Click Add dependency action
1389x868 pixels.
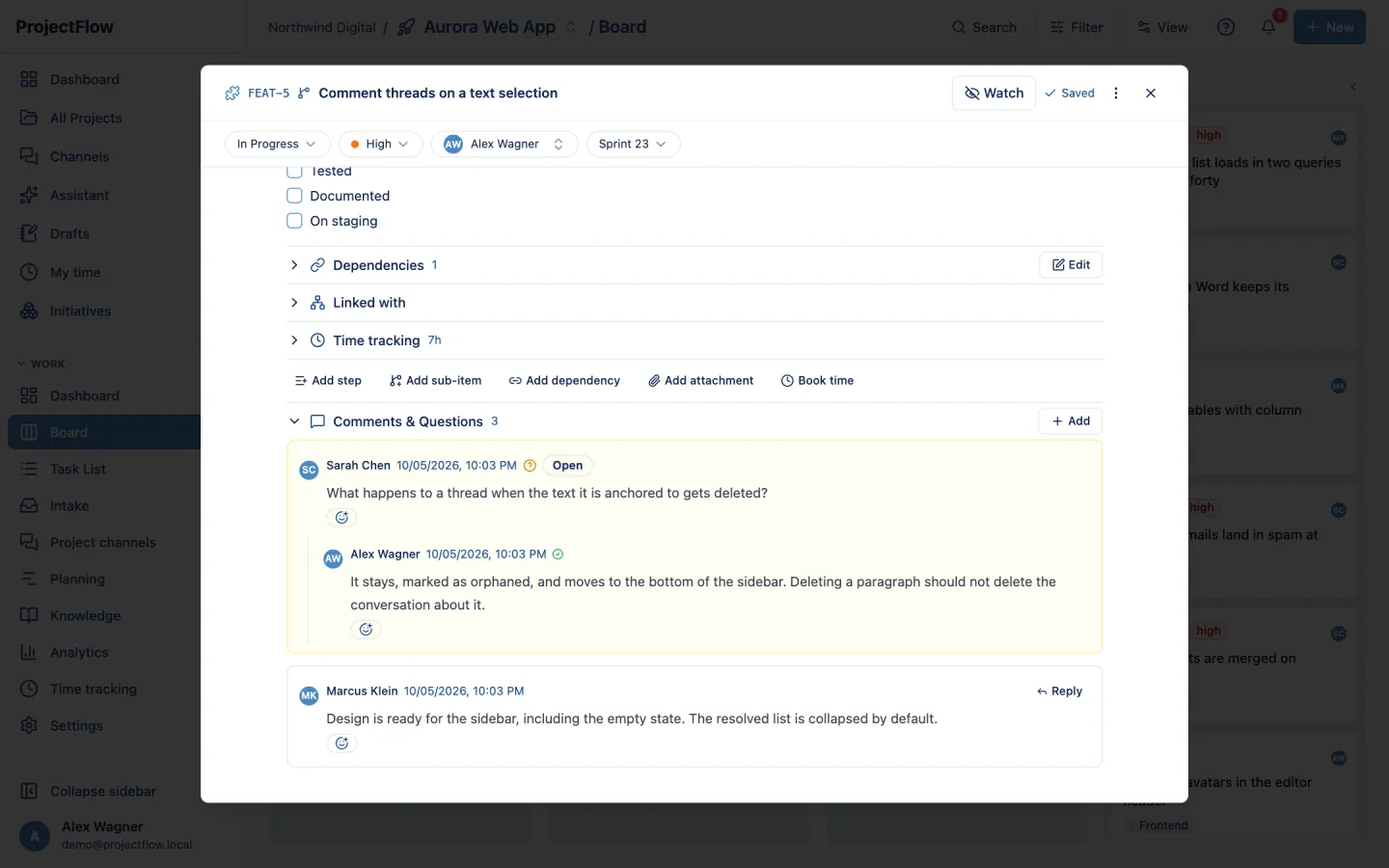click(564, 381)
